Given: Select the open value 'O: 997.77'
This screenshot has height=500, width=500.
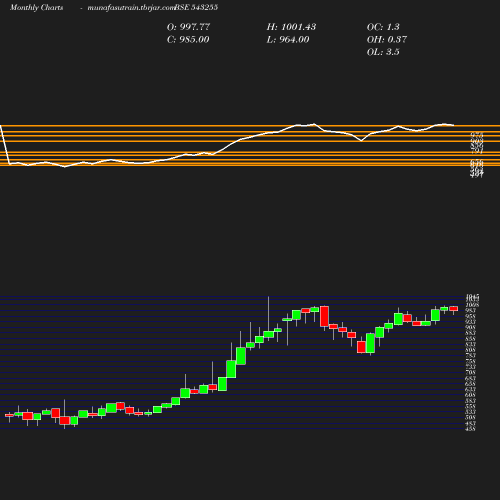Looking at the screenshot, I should (188, 27).
